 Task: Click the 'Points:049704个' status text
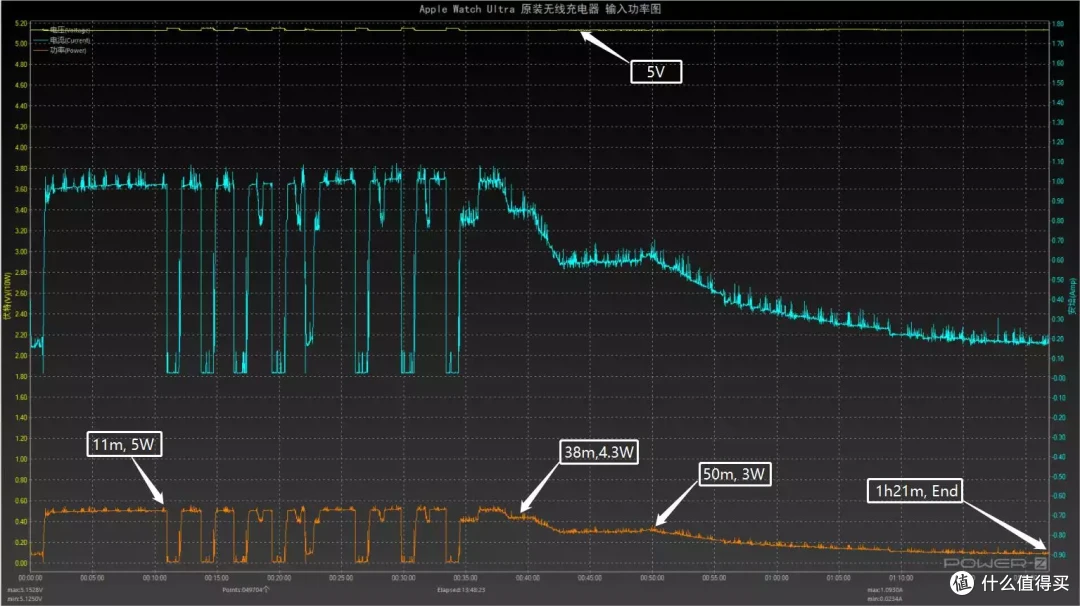[246, 589]
